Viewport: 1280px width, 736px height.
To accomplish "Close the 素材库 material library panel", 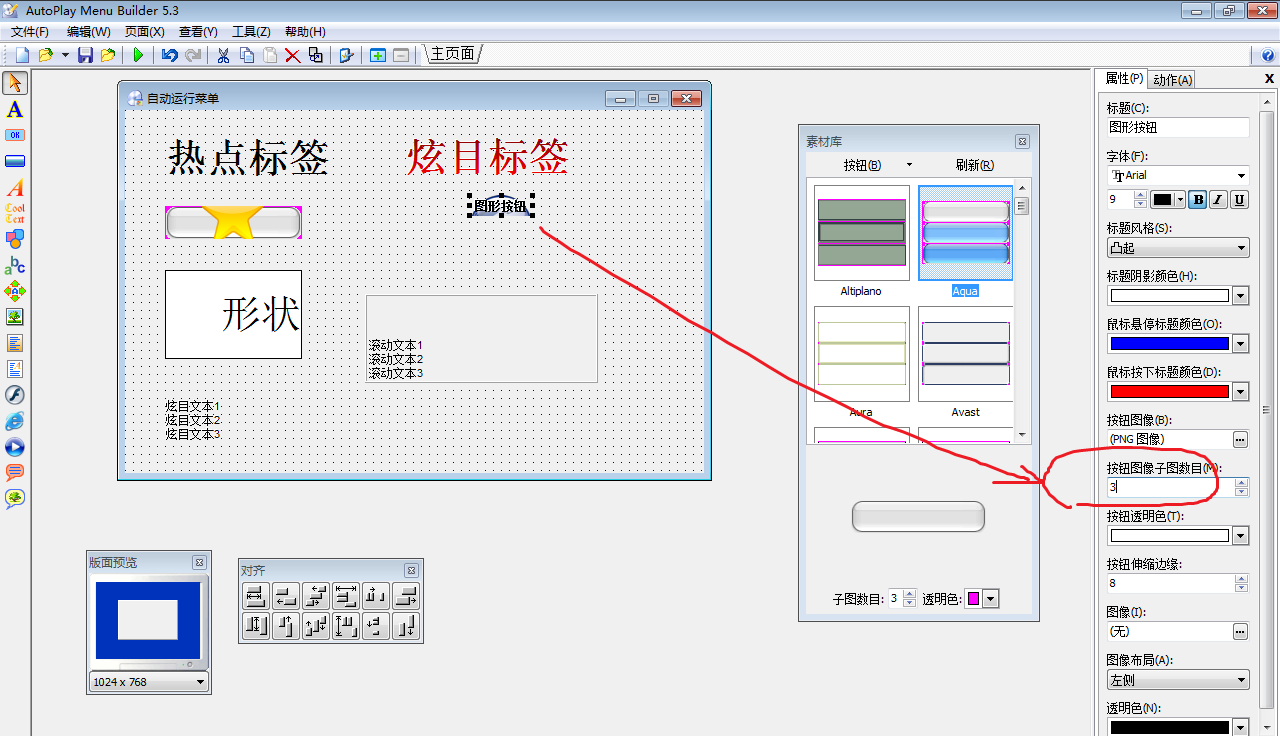I will coord(1022,142).
